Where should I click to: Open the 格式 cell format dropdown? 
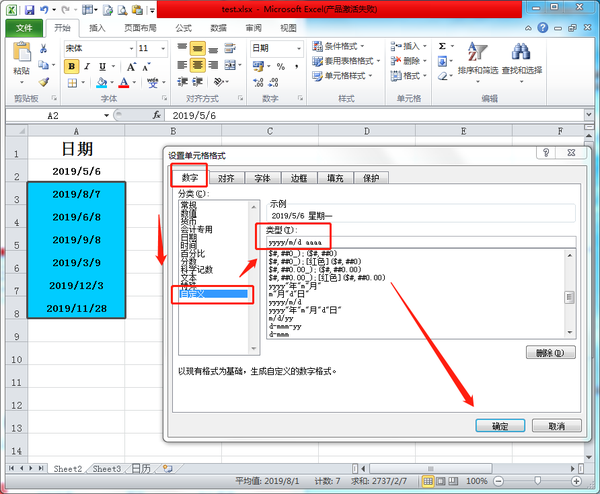coord(408,76)
